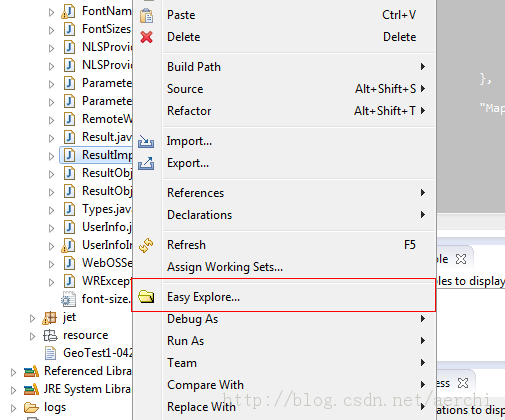Select Export... menu entry
The image size is (505, 420).
pos(284,163)
